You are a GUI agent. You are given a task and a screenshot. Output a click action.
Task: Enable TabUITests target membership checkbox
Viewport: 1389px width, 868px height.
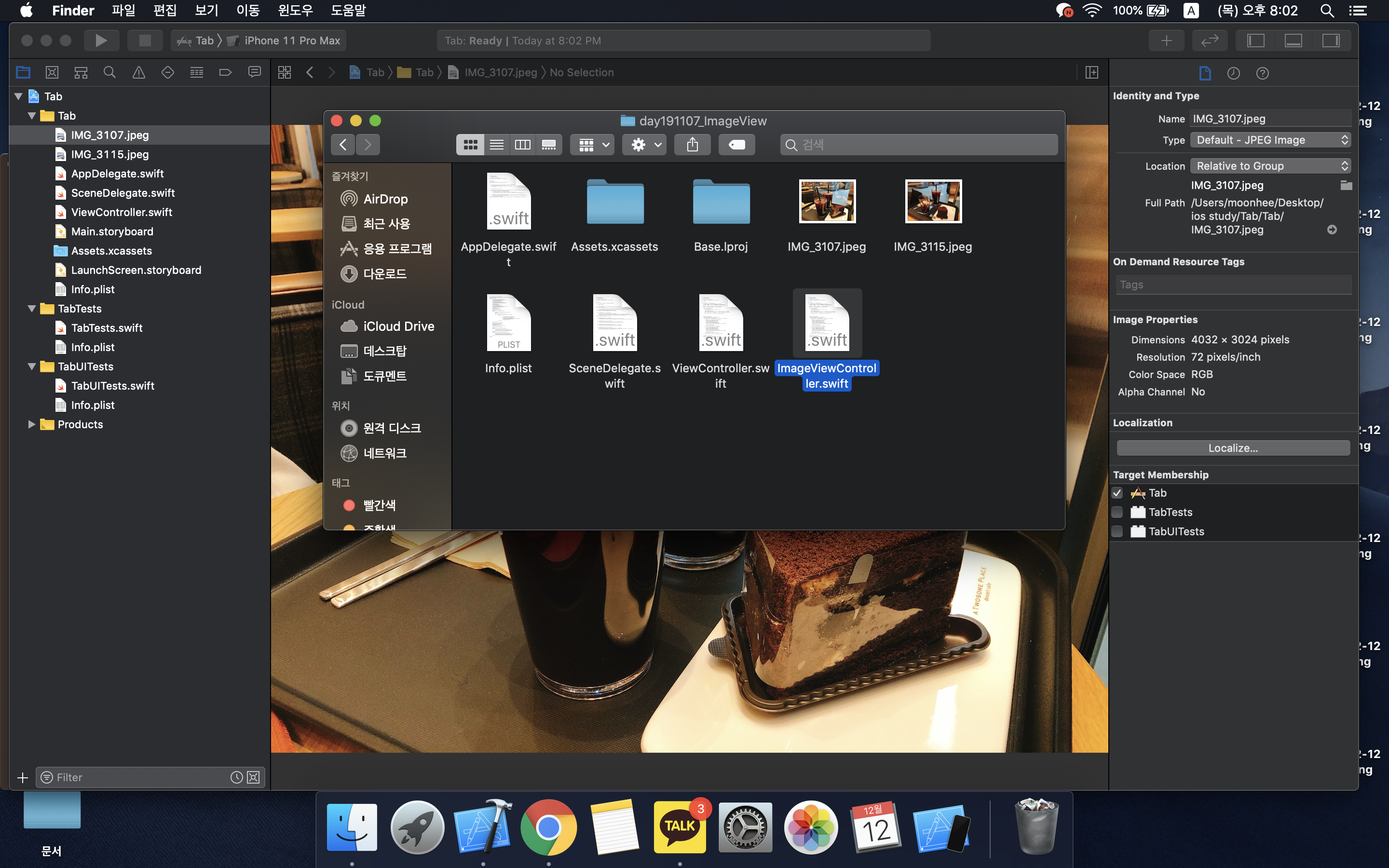click(x=1117, y=531)
